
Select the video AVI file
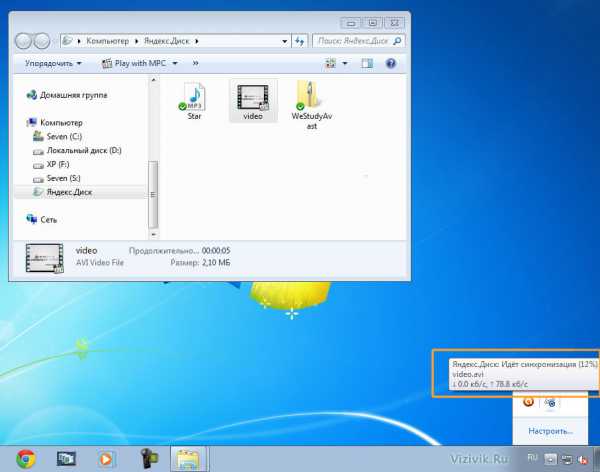[253, 101]
